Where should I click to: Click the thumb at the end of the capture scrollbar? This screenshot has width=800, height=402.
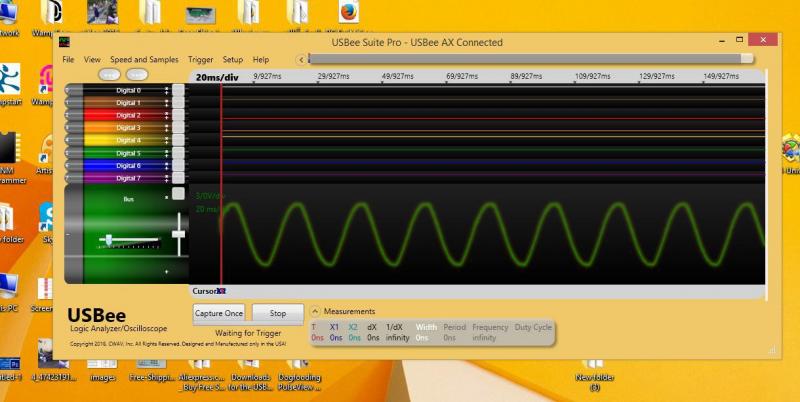pos(747,59)
